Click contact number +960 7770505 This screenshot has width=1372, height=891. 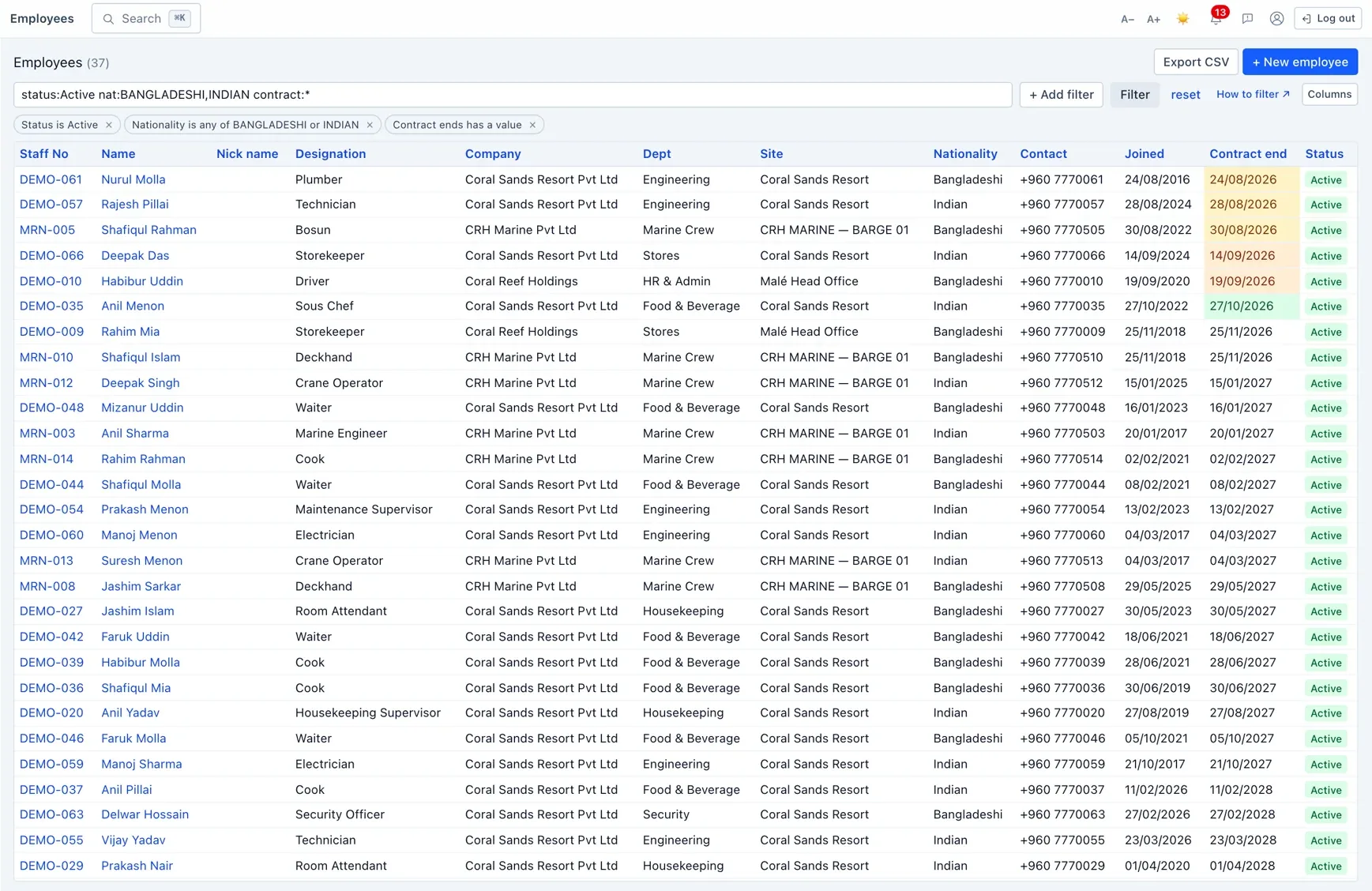point(1062,230)
